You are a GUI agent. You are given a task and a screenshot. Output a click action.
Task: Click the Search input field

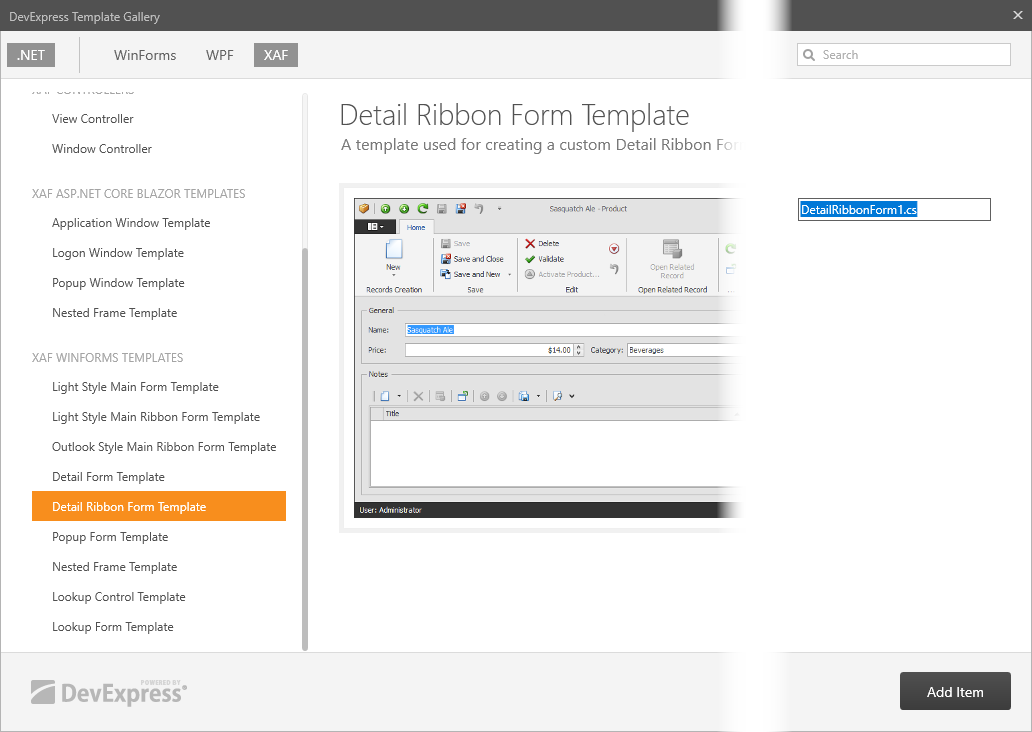tap(904, 55)
